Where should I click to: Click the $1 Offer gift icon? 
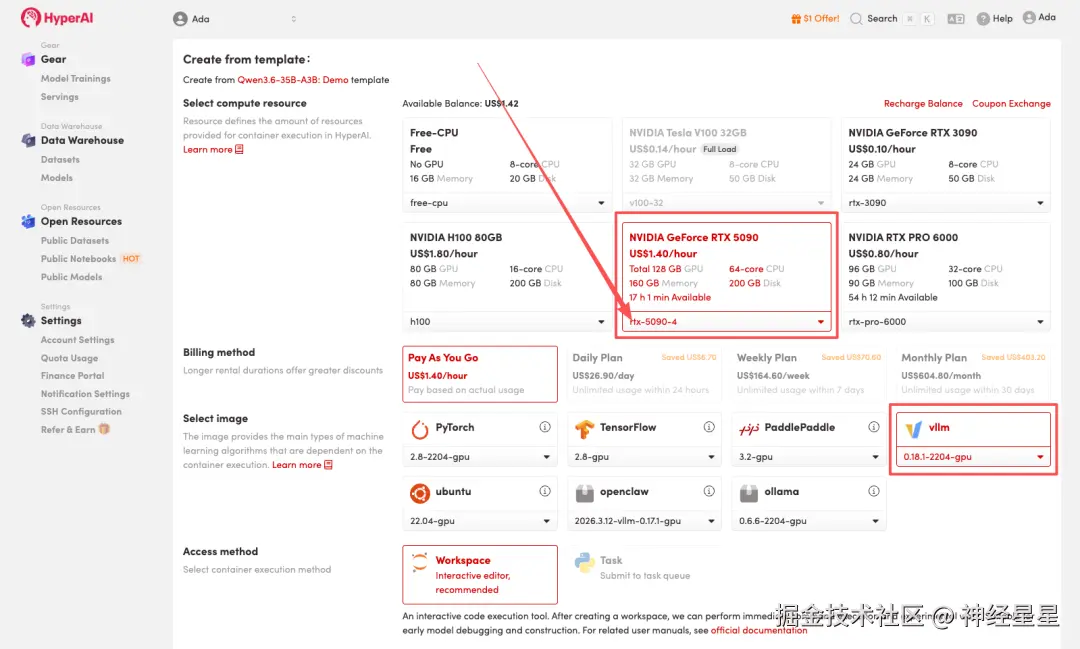[796, 19]
